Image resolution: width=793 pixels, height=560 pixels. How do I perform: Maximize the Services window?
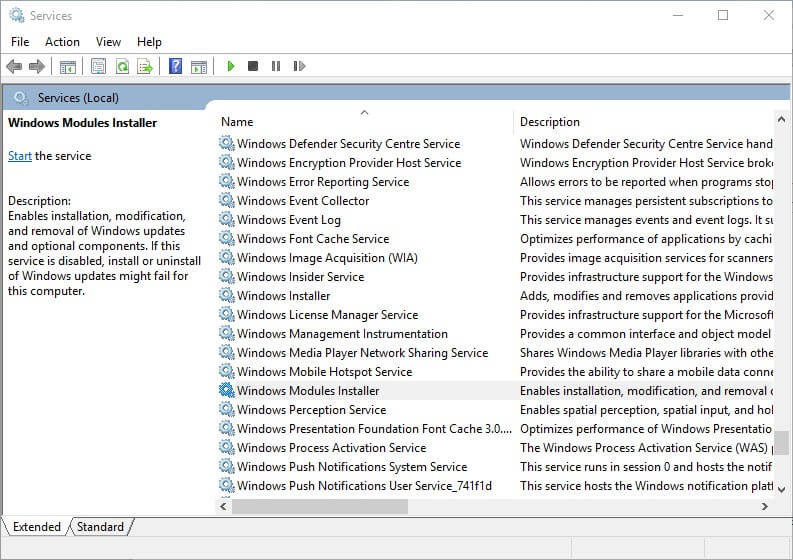tap(723, 15)
